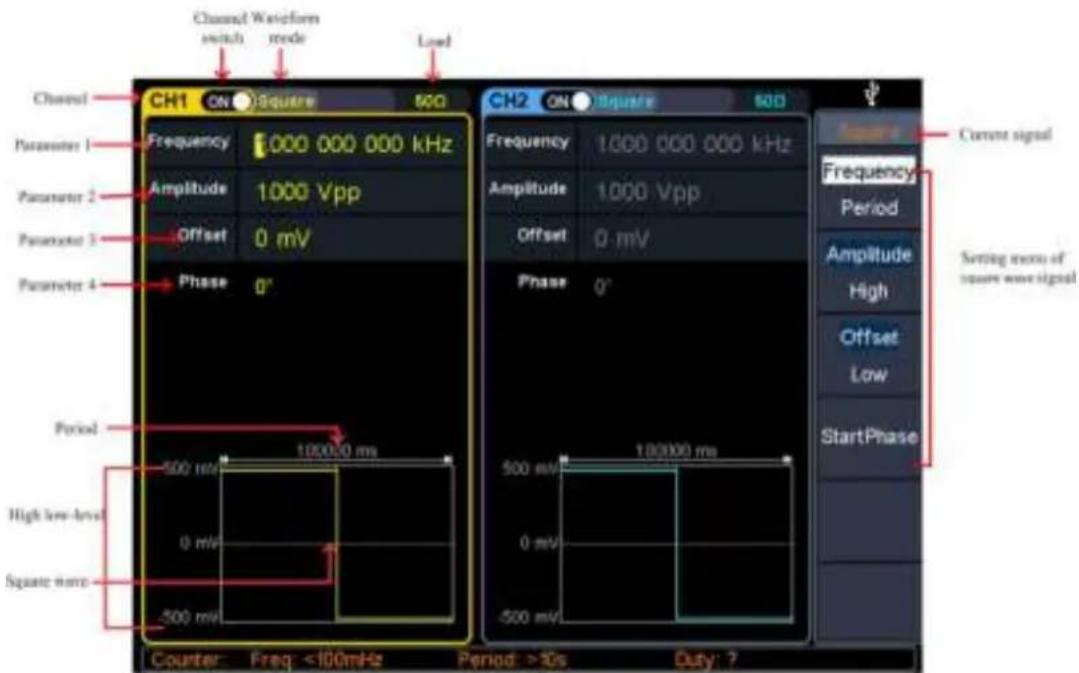Select Low in side menu
This screenshot has height=673, width=1079.
point(868,374)
